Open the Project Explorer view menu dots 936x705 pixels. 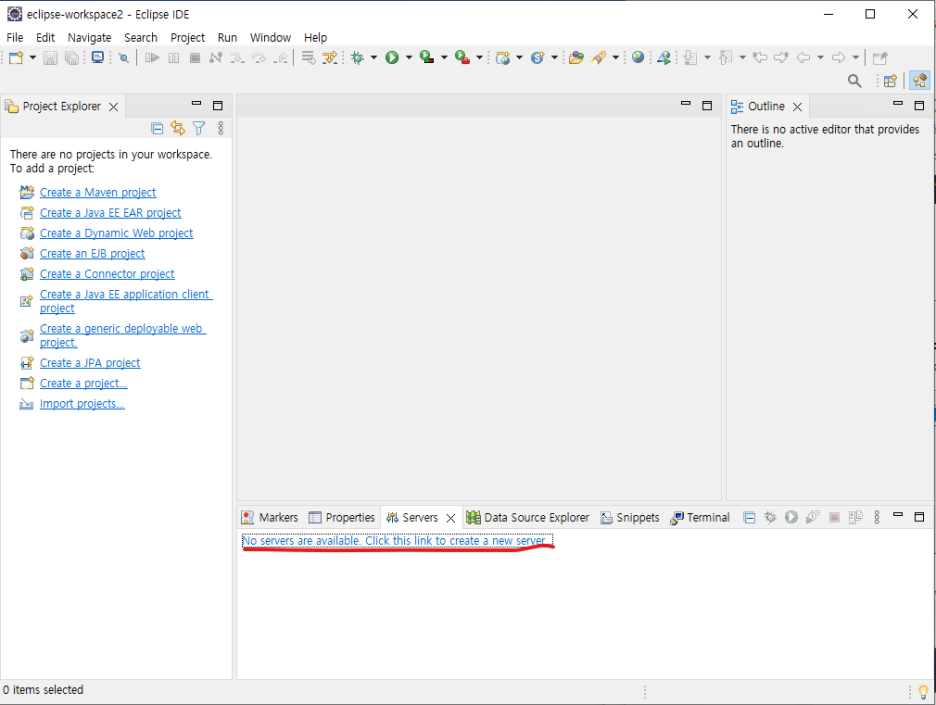221,128
